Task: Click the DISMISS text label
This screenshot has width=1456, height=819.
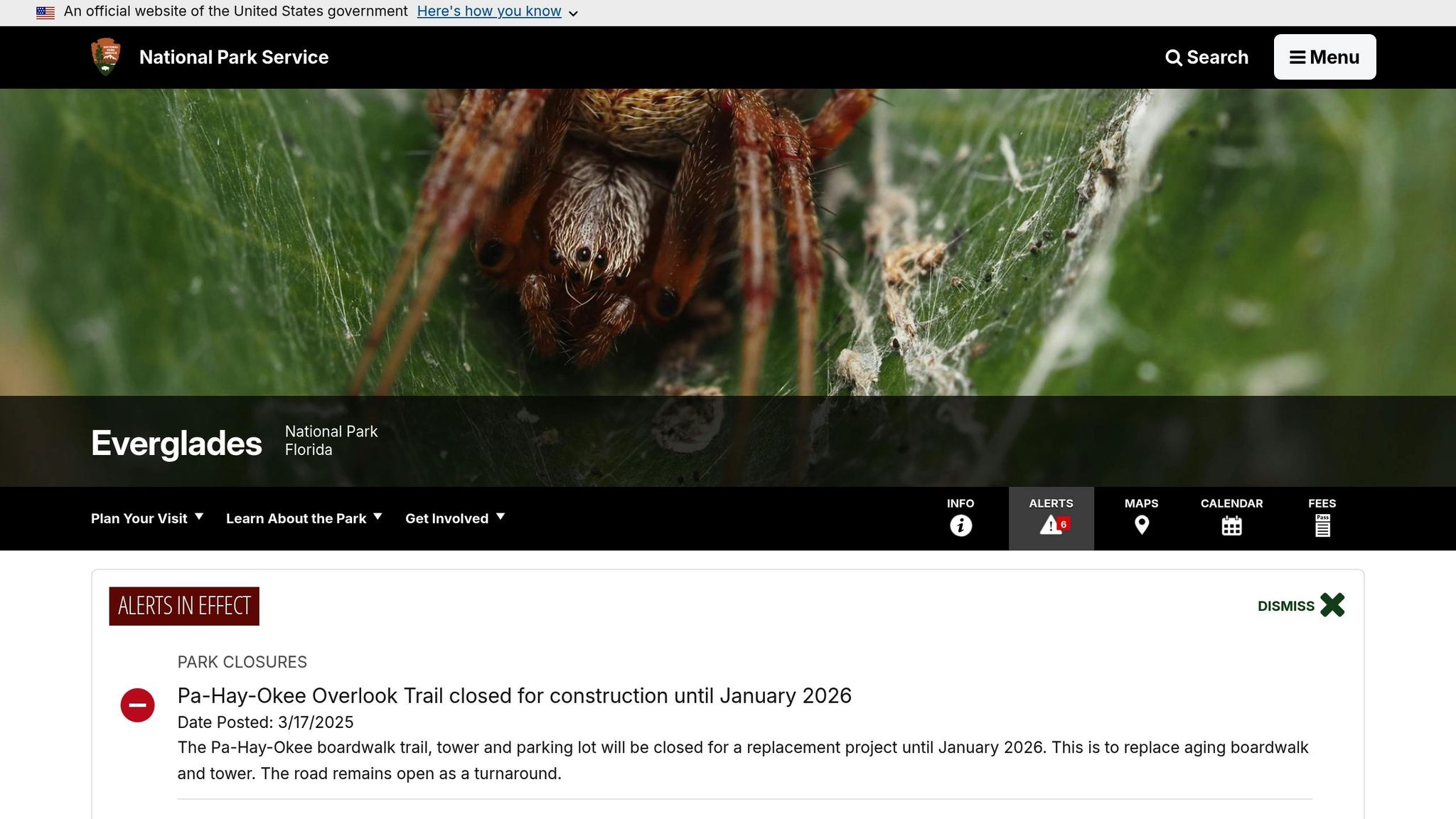Action: click(1285, 606)
